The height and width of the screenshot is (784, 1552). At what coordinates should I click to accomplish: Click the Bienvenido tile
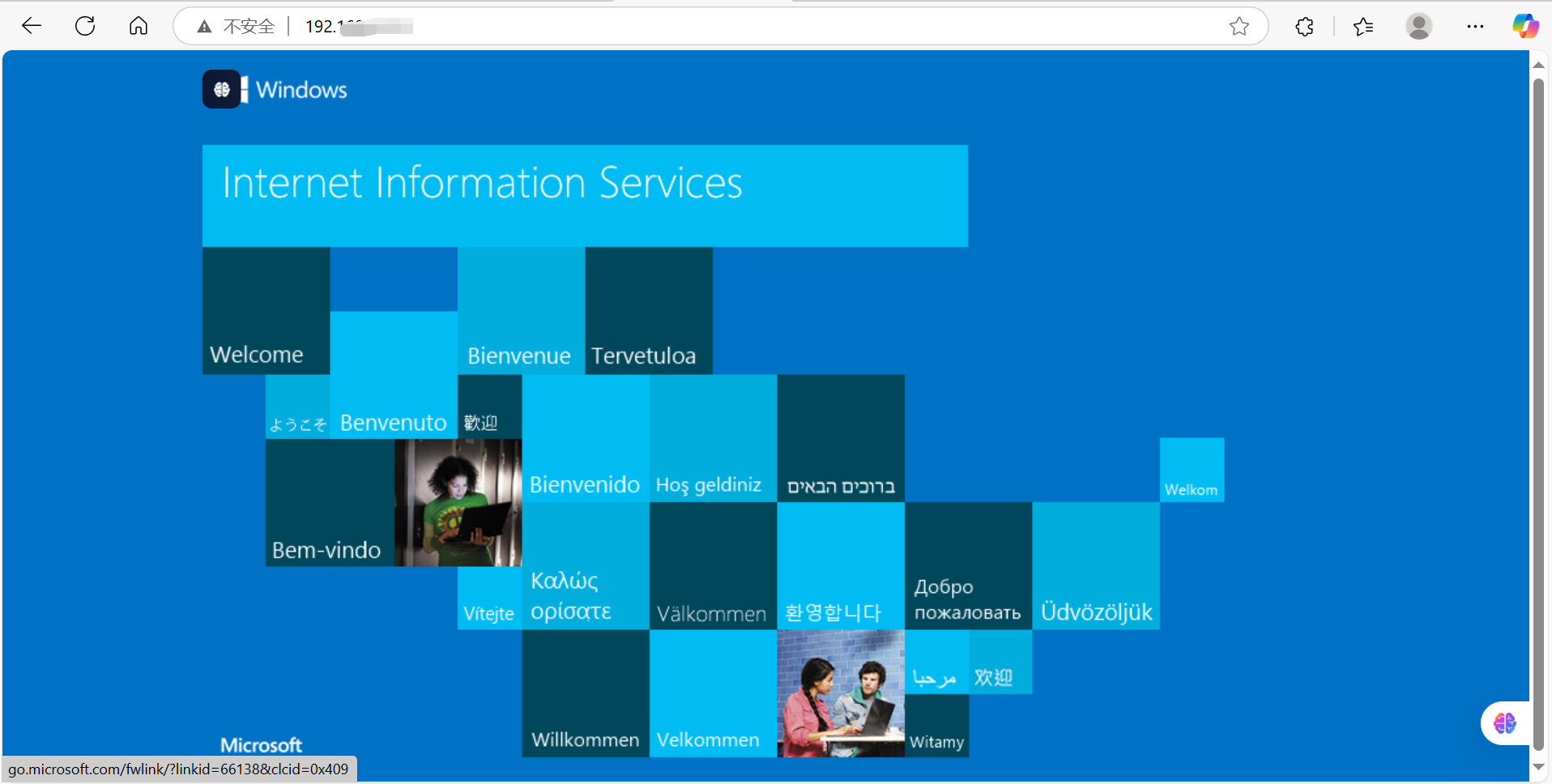pos(586,438)
